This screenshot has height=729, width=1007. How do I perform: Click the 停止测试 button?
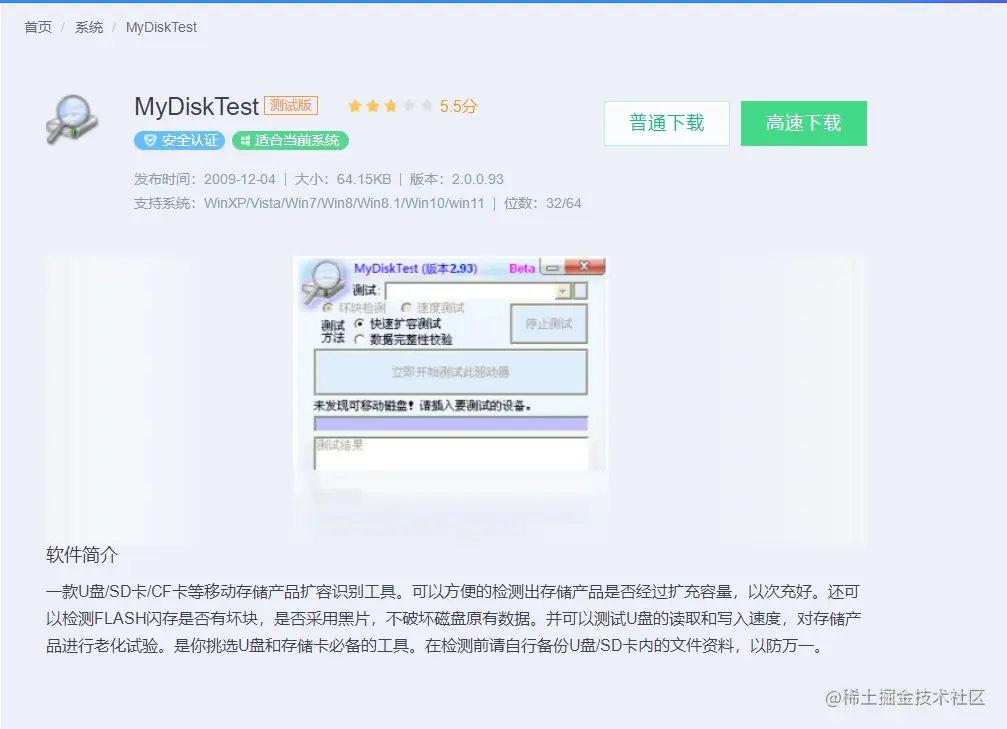(x=548, y=324)
